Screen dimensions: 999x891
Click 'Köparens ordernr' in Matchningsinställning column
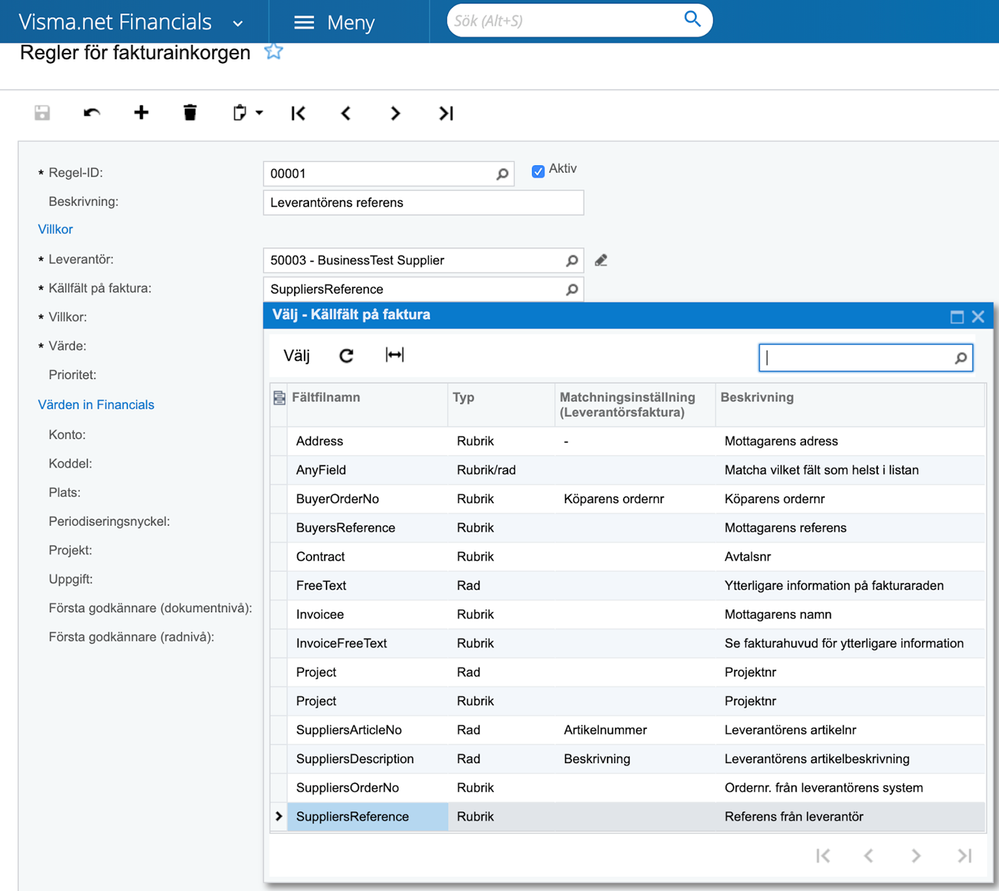(x=614, y=499)
